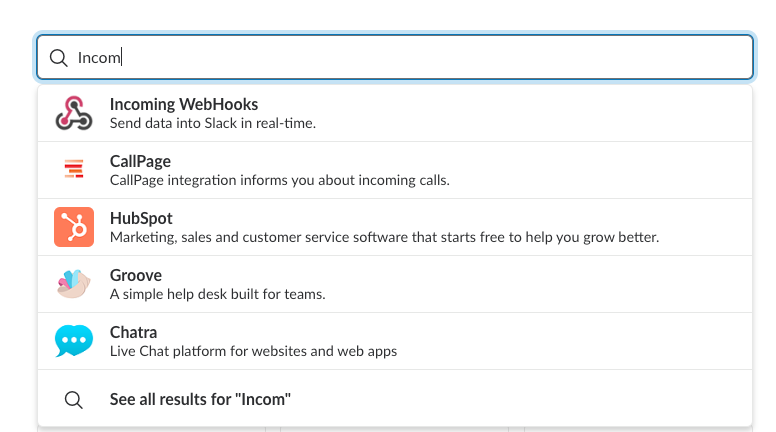Click the search magnifier icon in search box

point(59,58)
